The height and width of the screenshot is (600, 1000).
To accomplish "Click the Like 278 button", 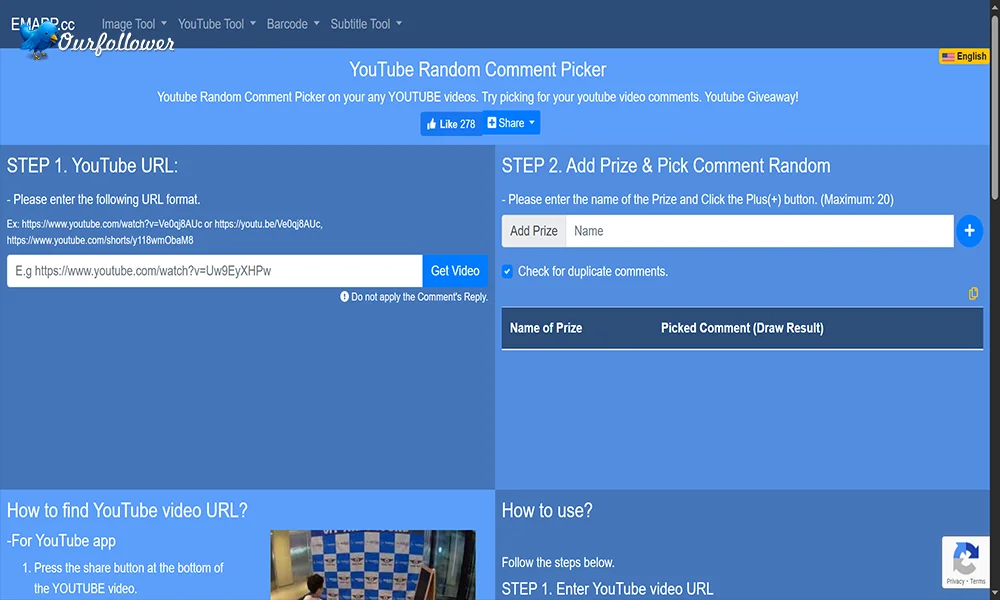I will point(451,124).
